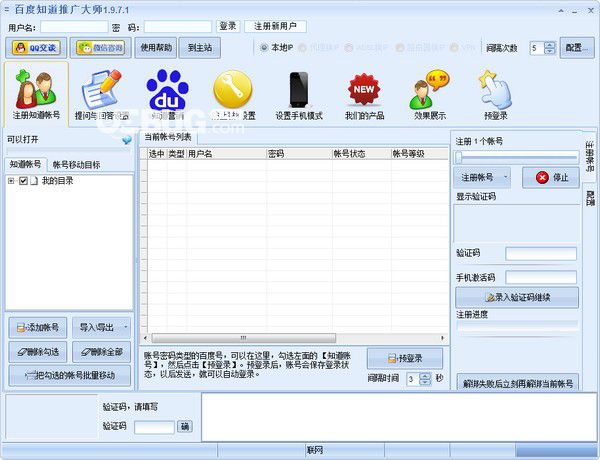This screenshot has width=600, height=460.
Task: Click the 注册进度 progress bar
Action: 517,326
